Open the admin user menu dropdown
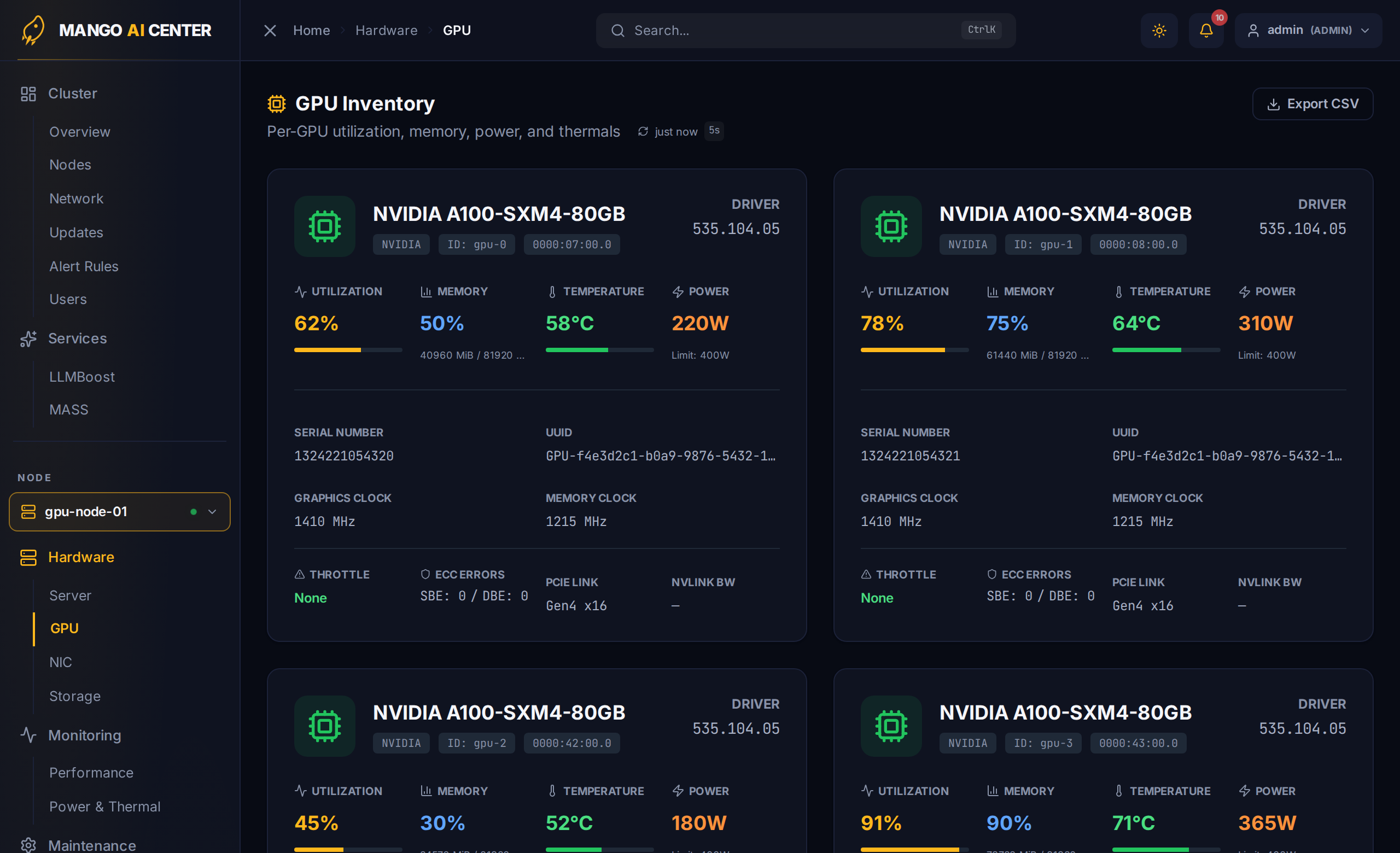The image size is (1400, 853). click(x=1308, y=31)
